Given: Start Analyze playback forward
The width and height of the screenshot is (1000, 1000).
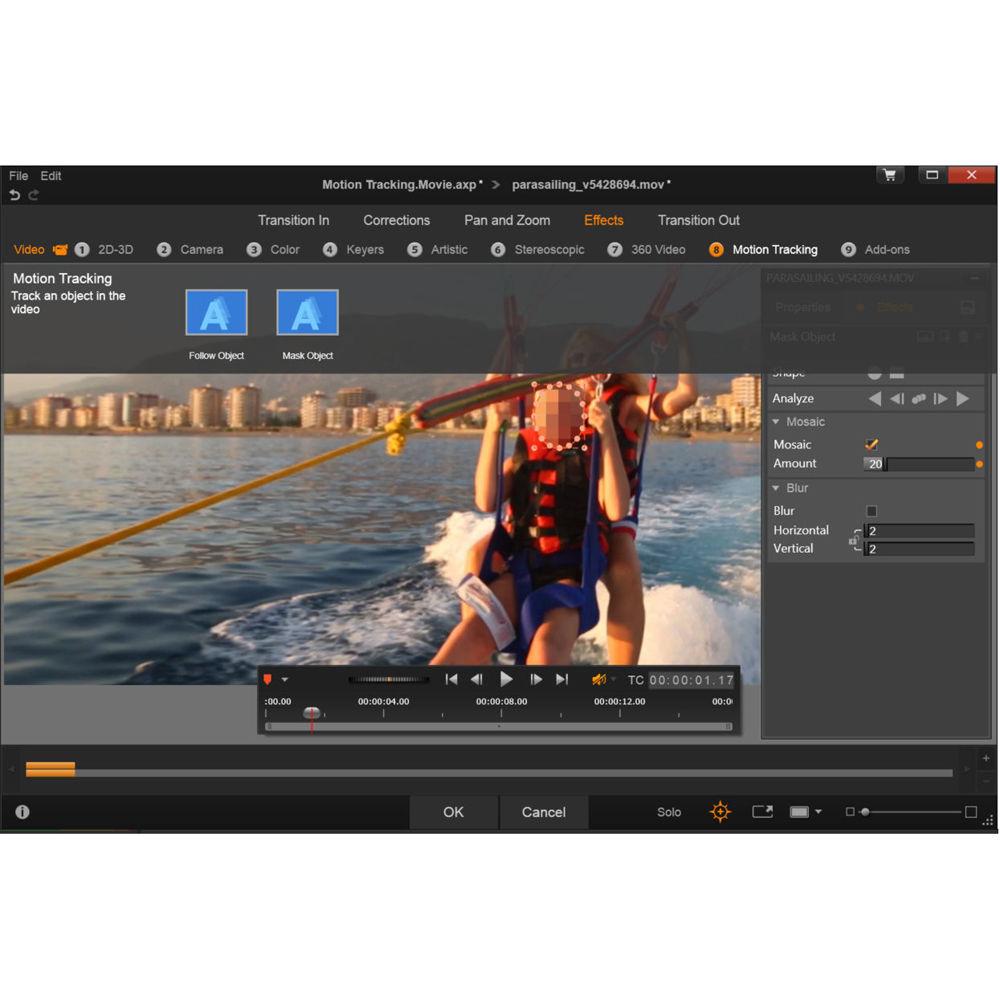Looking at the screenshot, I should tap(963, 398).
